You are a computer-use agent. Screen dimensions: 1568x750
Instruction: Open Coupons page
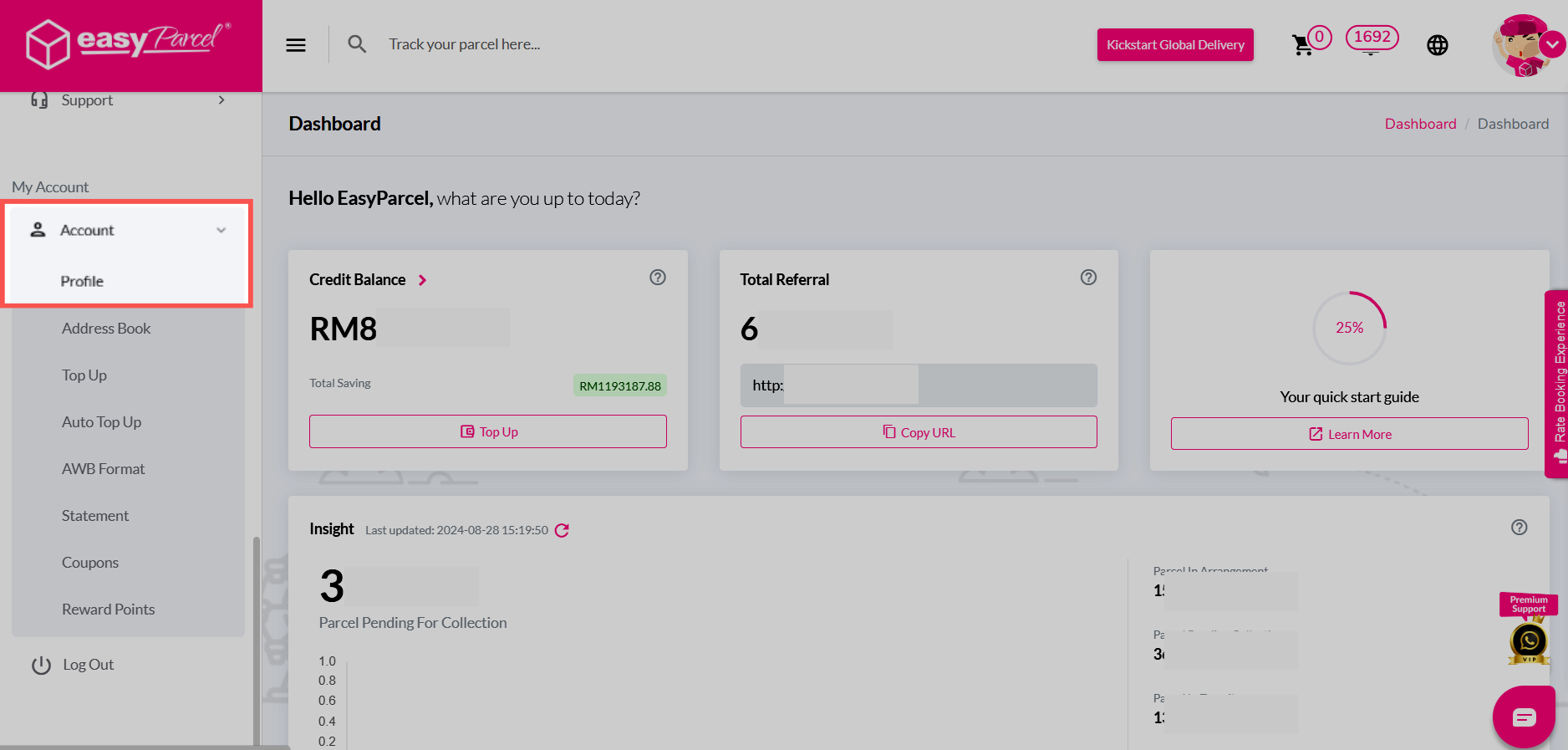click(90, 563)
